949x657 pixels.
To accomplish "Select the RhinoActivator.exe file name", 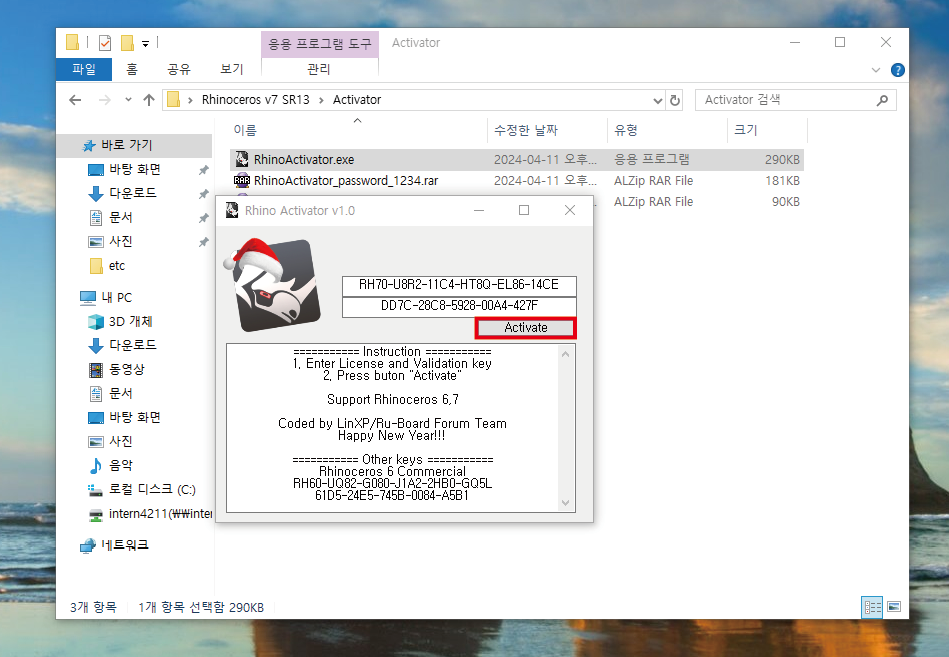I will coord(304,160).
